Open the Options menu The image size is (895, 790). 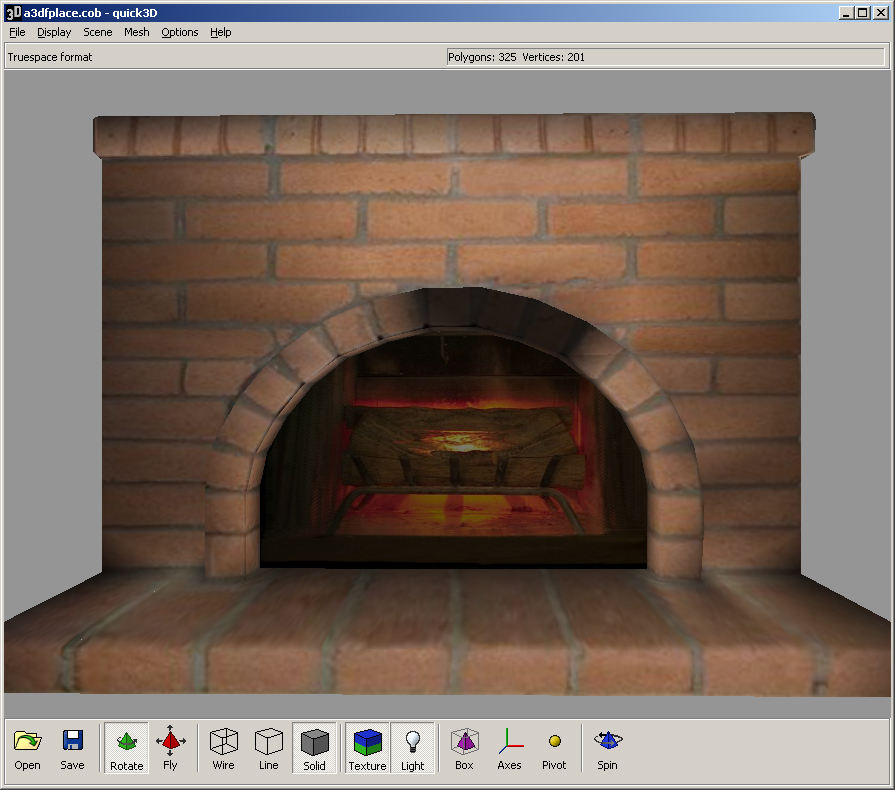click(x=180, y=33)
